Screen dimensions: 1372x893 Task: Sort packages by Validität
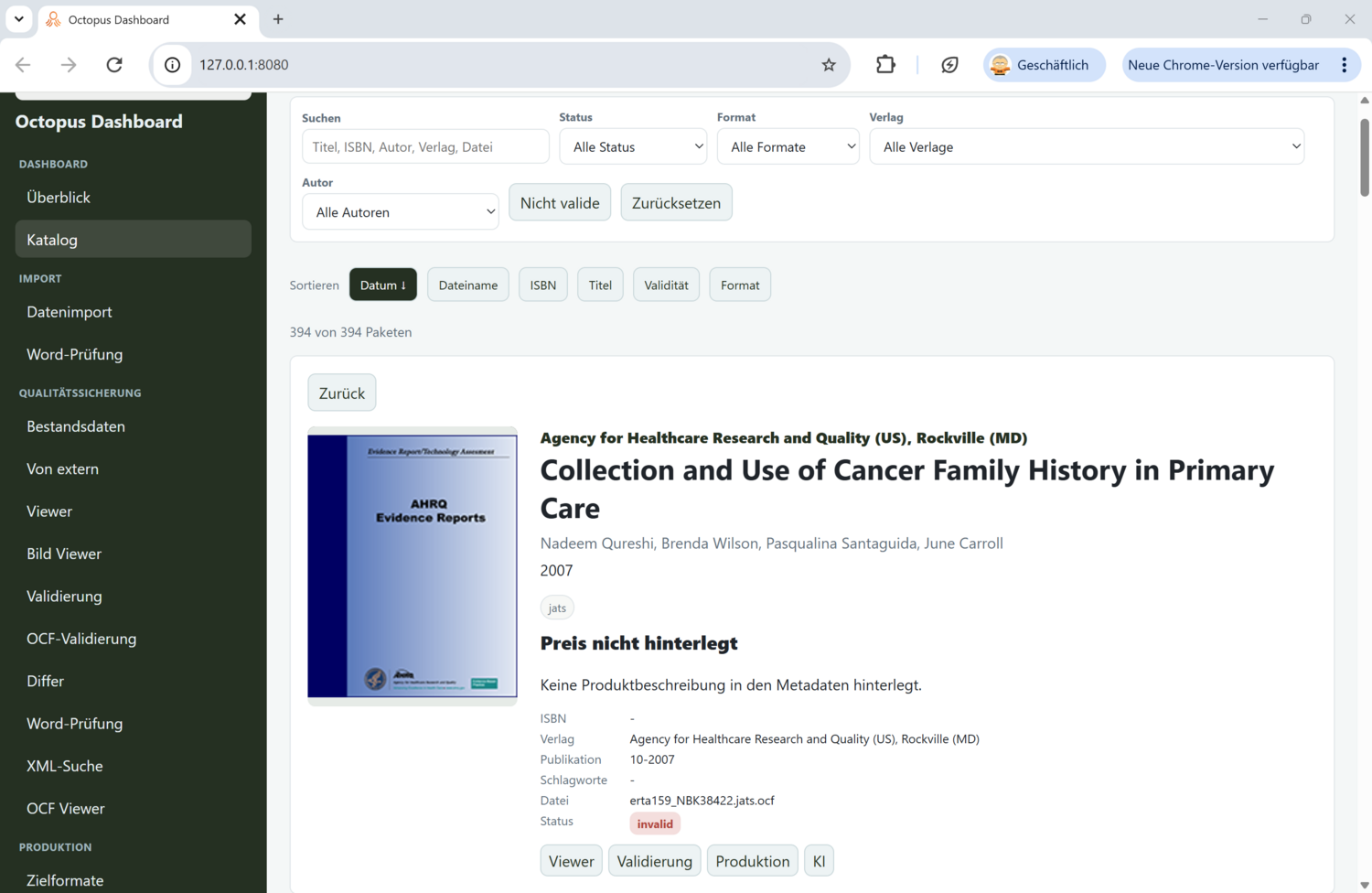[666, 285]
